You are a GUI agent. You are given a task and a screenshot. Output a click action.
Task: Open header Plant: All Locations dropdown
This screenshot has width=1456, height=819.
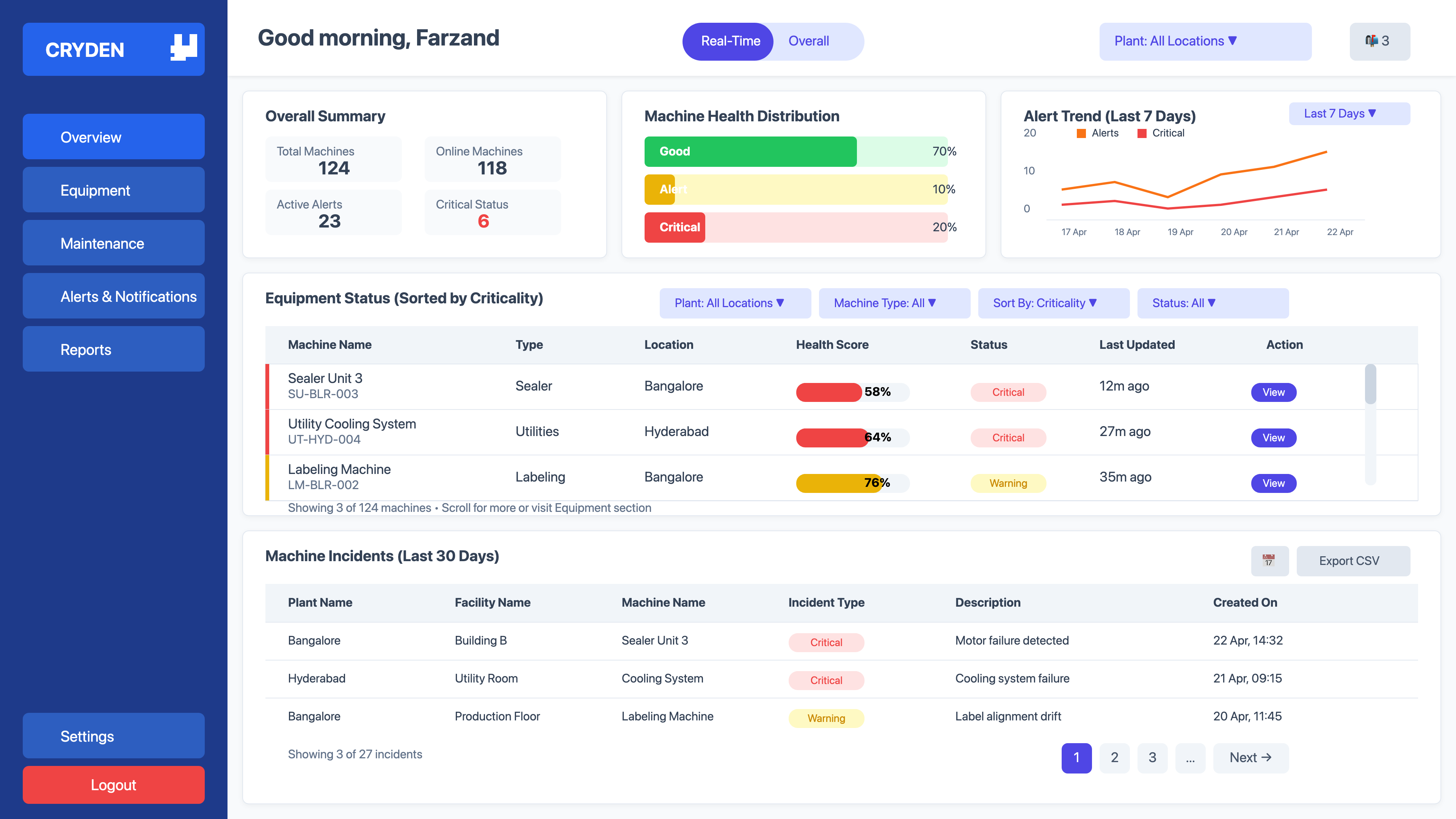(x=1205, y=41)
